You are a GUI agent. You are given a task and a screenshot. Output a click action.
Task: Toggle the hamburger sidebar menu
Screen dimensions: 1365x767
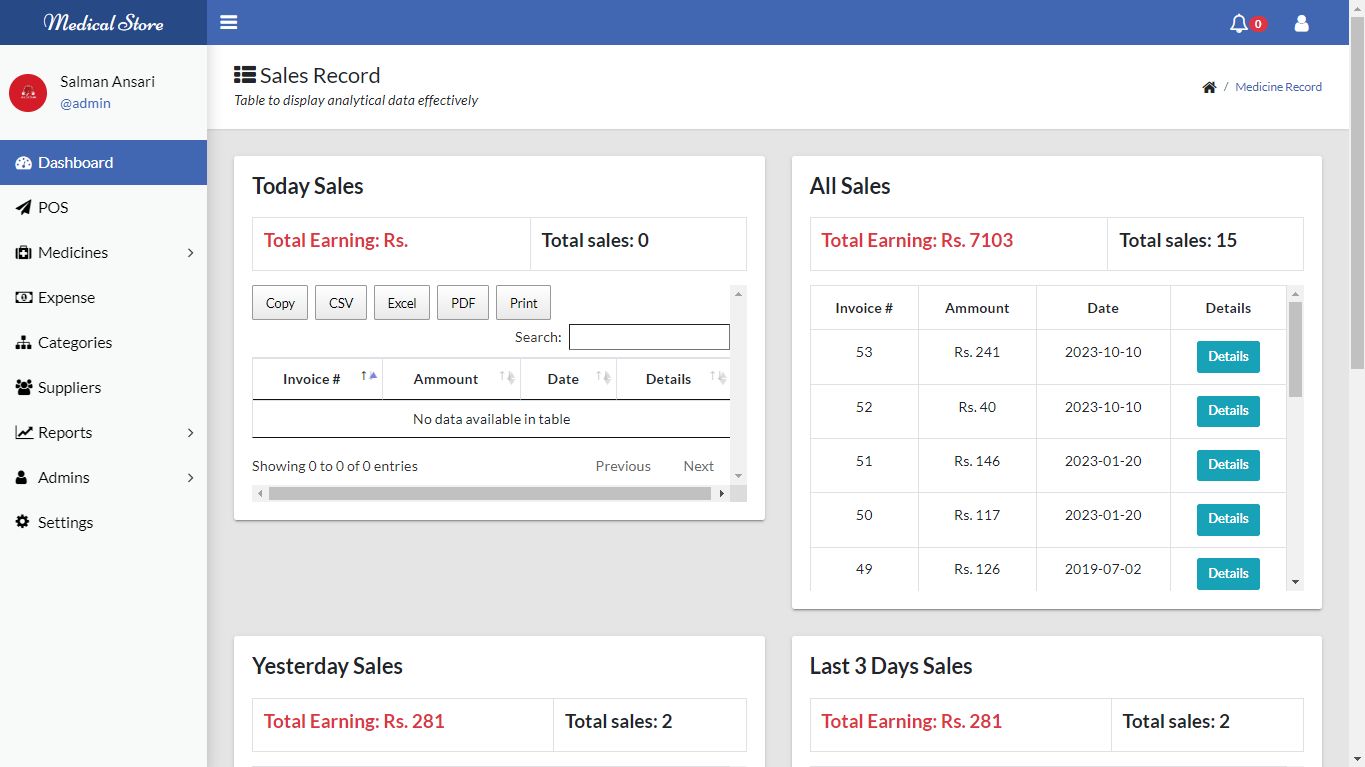(x=229, y=22)
